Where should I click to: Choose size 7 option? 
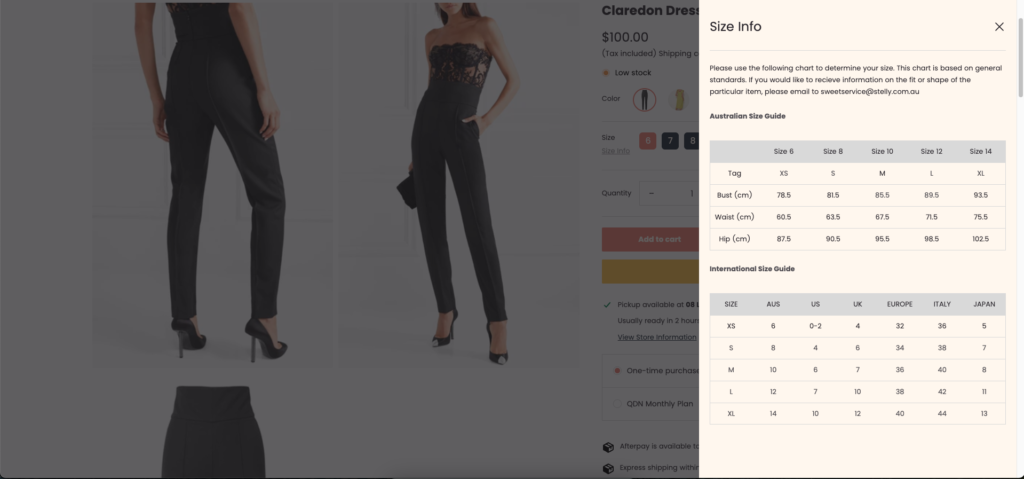coord(670,140)
